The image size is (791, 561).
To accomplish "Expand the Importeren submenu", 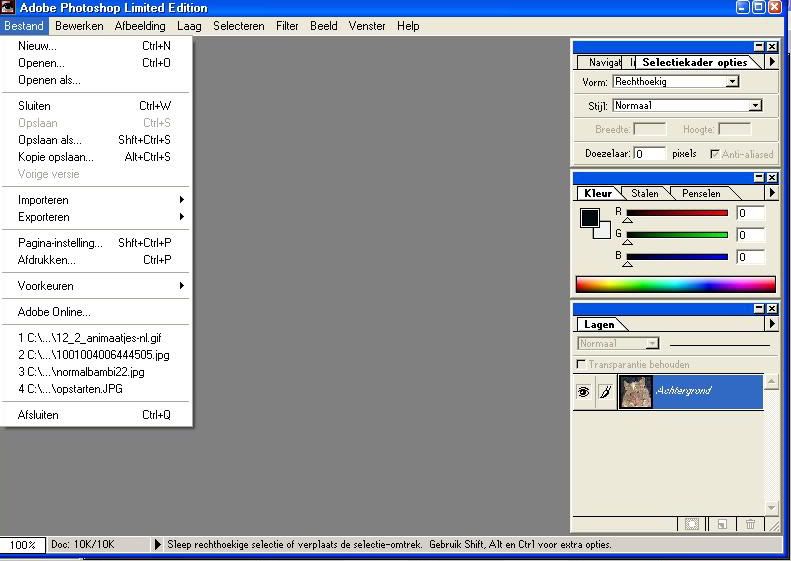I will pos(98,200).
